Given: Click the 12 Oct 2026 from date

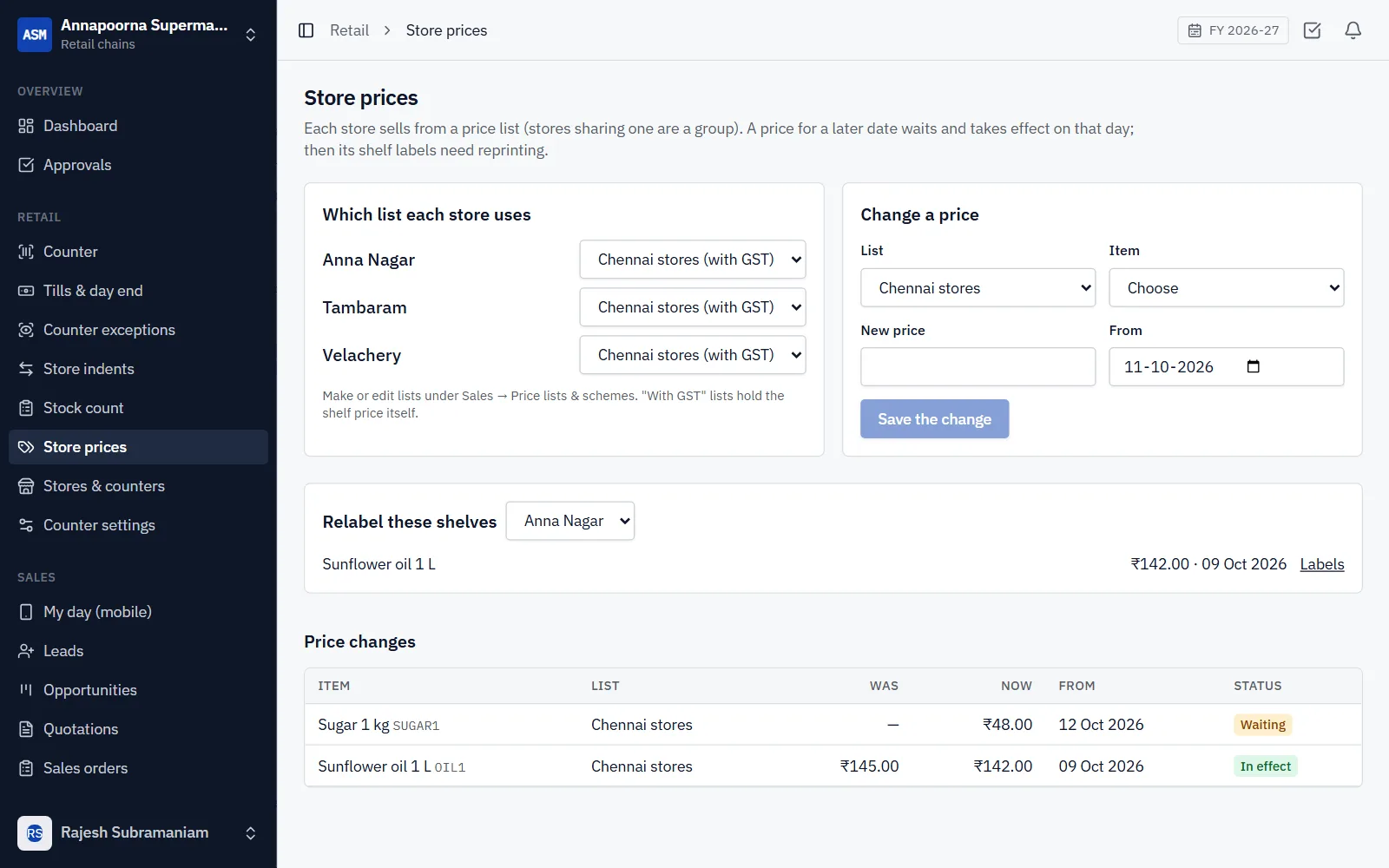Looking at the screenshot, I should (1102, 725).
